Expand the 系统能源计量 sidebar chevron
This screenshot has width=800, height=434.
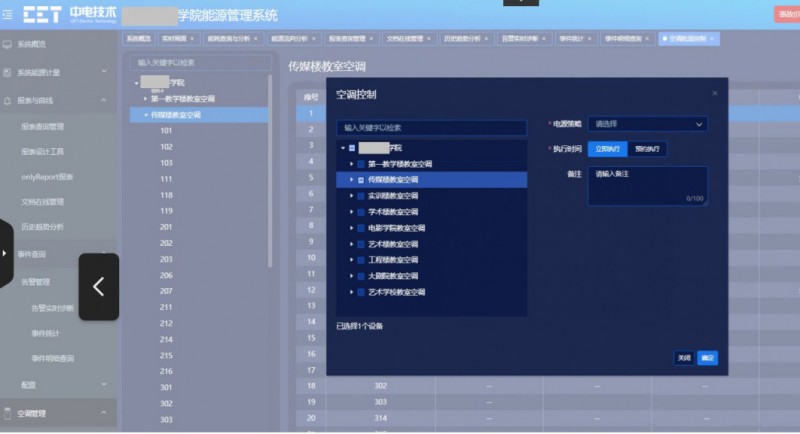104,72
